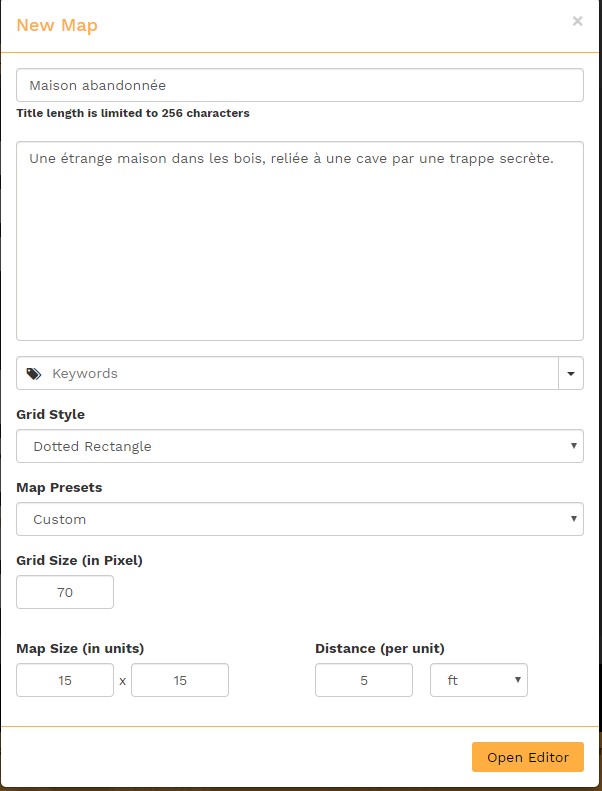Click the 'Distance (per unit)' label

coord(380,648)
